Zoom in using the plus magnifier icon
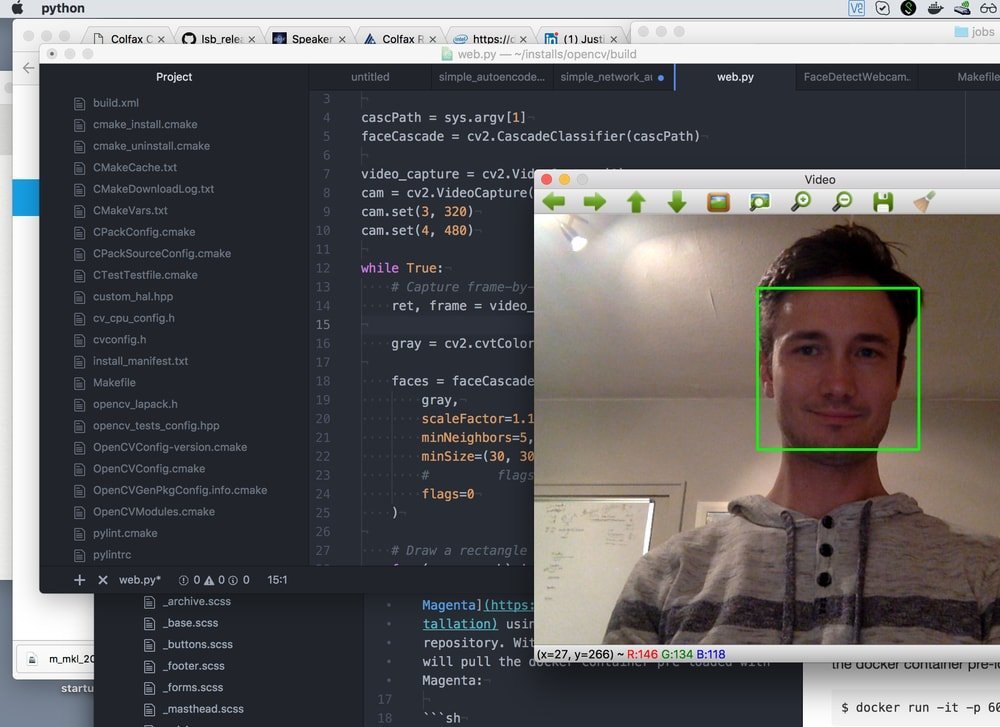Viewport: 1000px width, 727px height. [801, 202]
